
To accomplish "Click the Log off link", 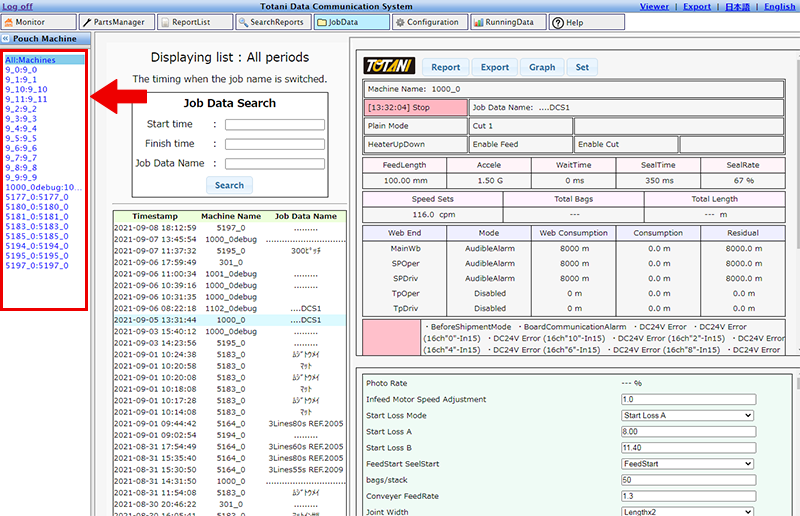I will point(18,6).
